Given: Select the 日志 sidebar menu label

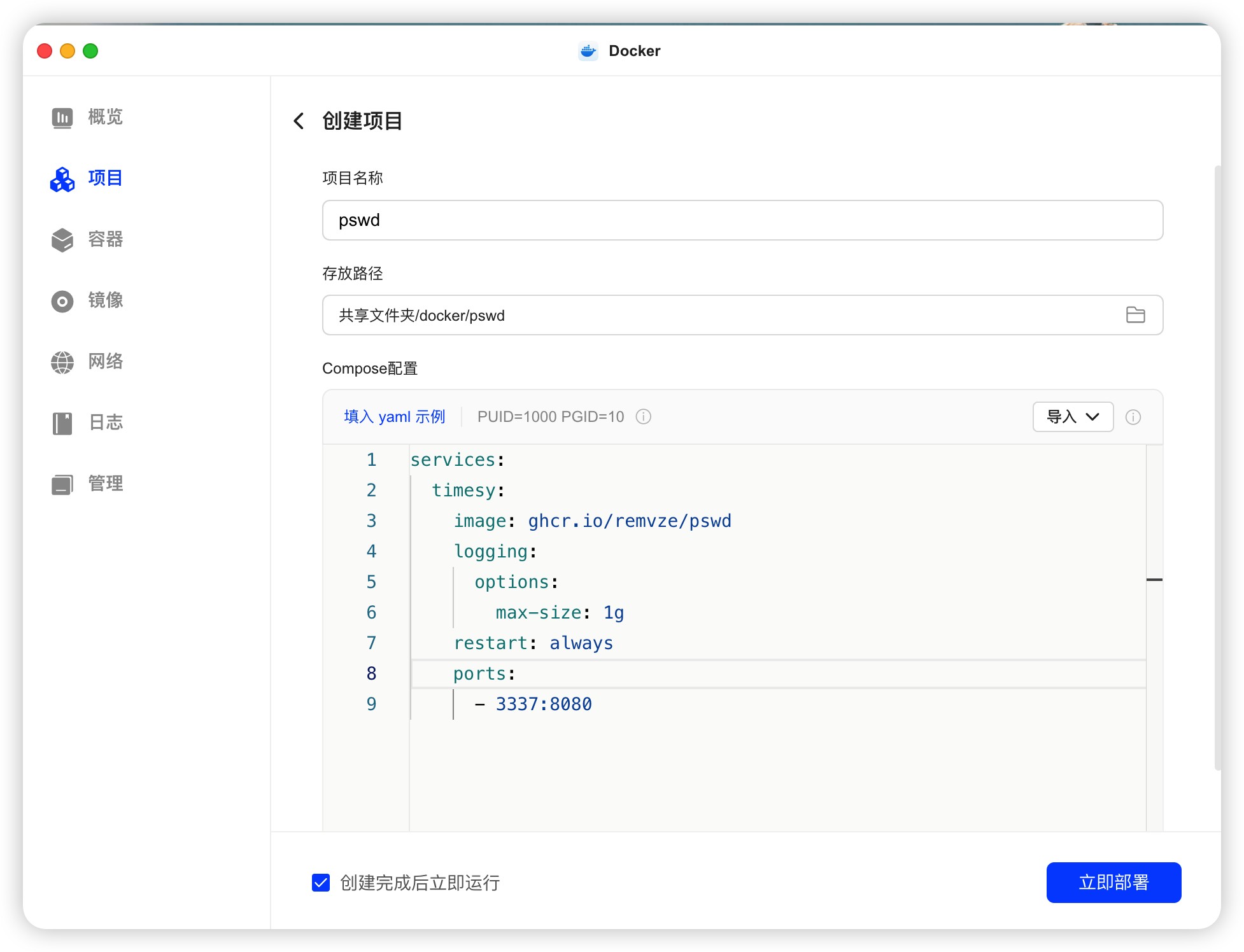Looking at the screenshot, I should pyautogui.click(x=106, y=423).
